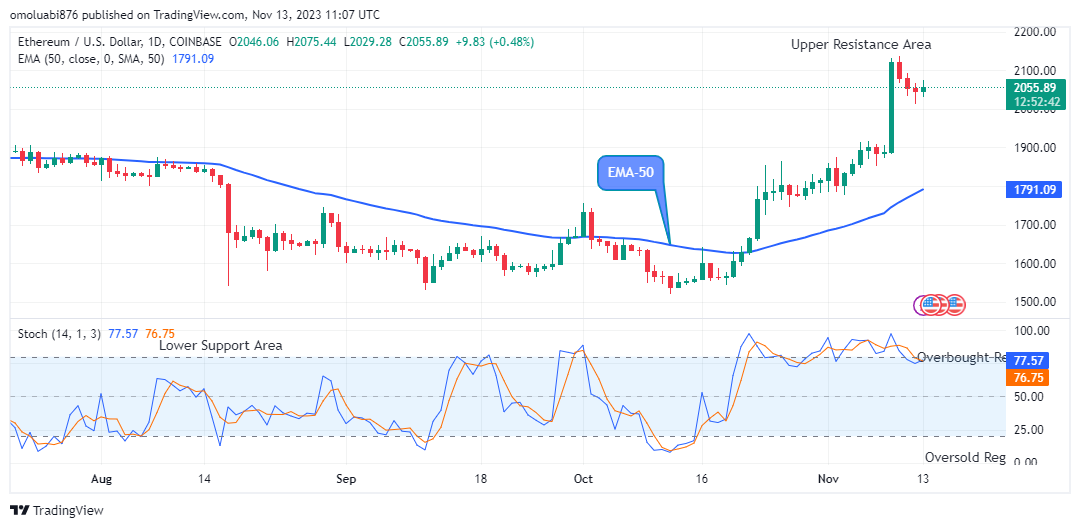The width and height of the screenshot is (1080, 528).
Task: Select the Lower Support Area text annotation
Action: pos(220,345)
